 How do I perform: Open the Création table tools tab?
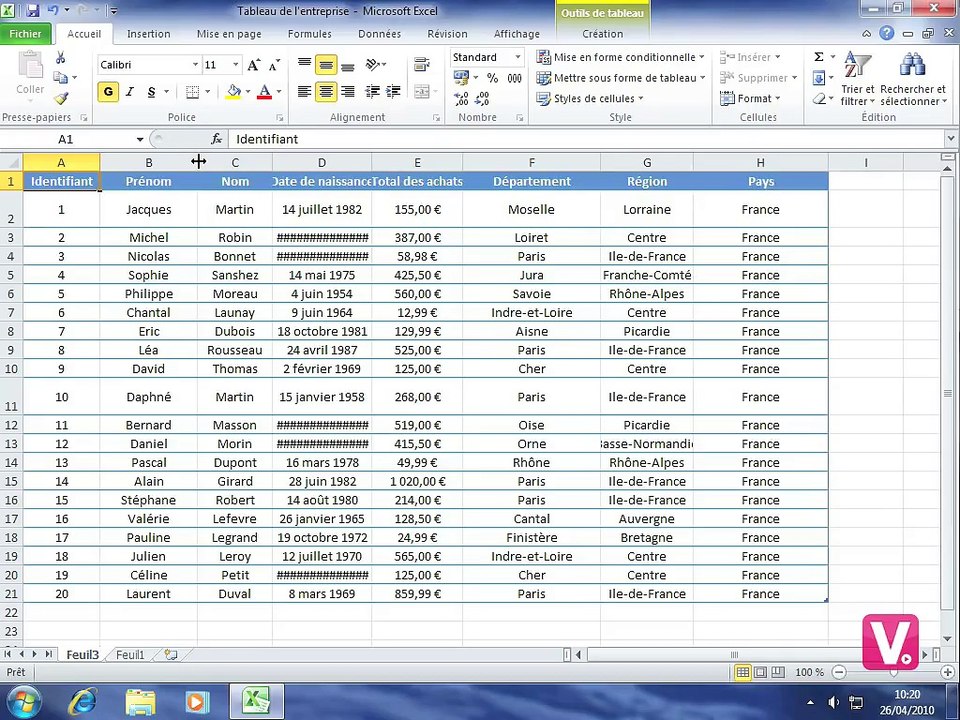pyautogui.click(x=602, y=34)
